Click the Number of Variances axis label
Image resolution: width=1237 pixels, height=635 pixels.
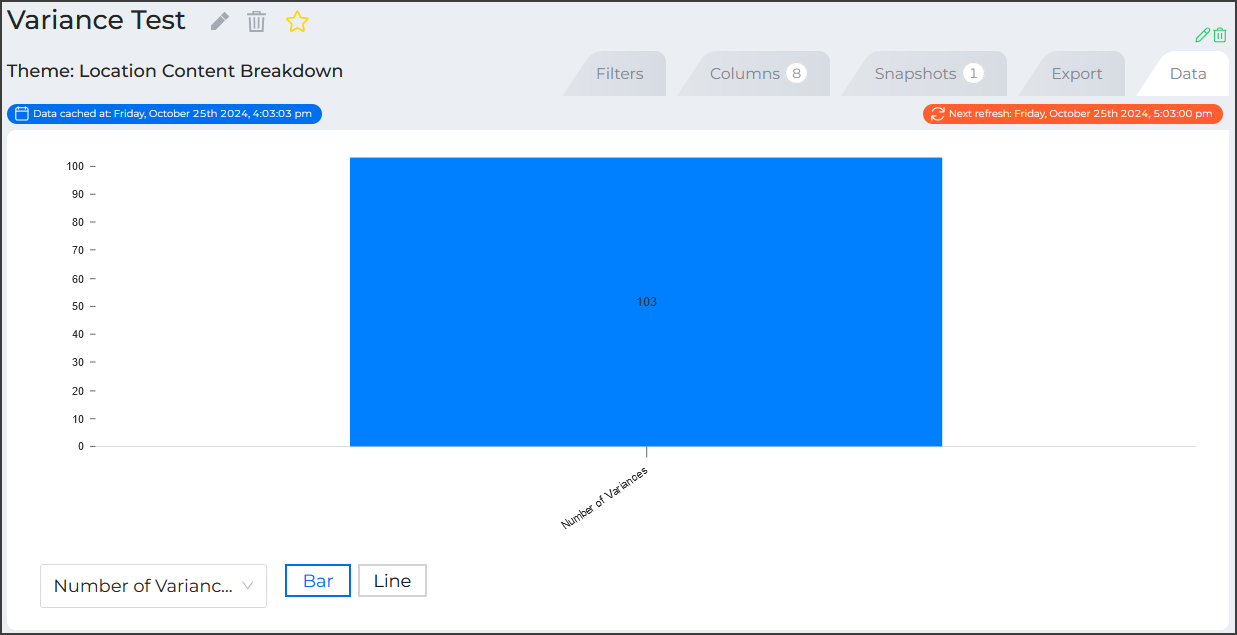(x=604, y=497)
